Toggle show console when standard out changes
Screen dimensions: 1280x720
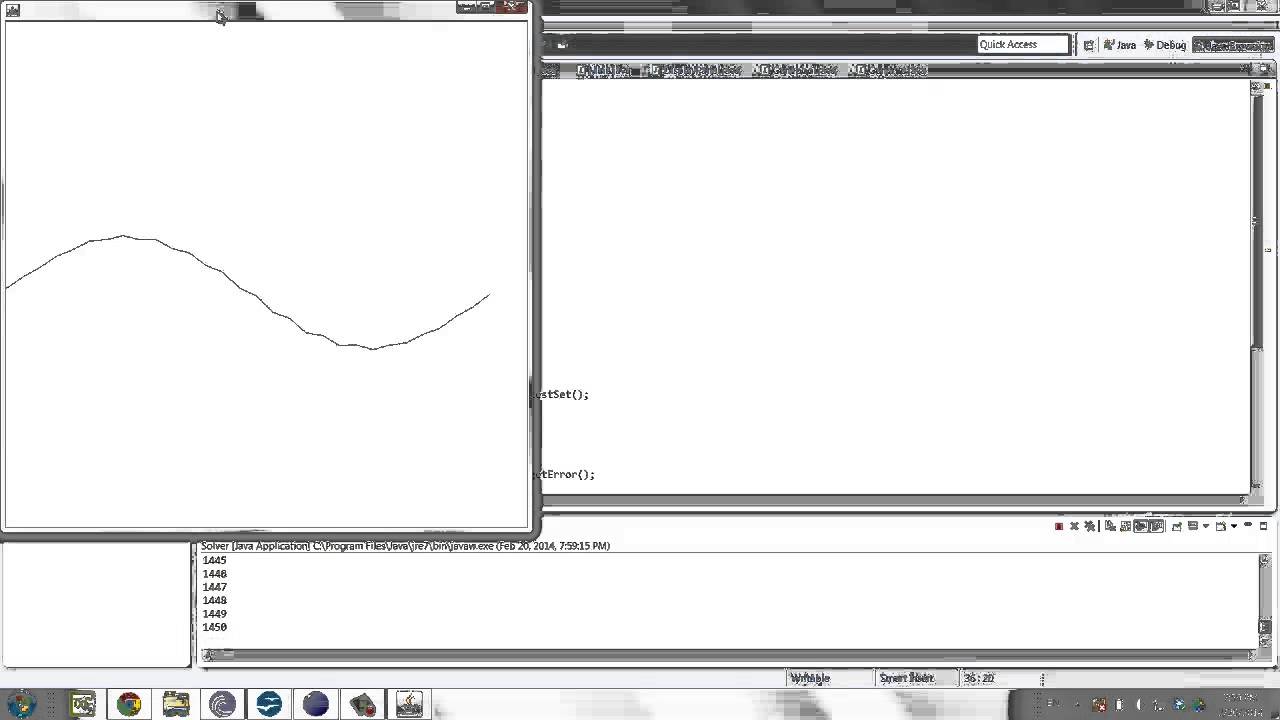(1141, 526)
